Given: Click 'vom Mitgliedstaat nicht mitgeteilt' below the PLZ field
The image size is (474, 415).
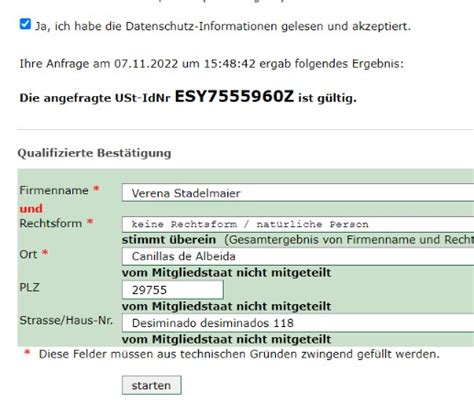Looking at the screenshot, I should click(x=227, y=306).
